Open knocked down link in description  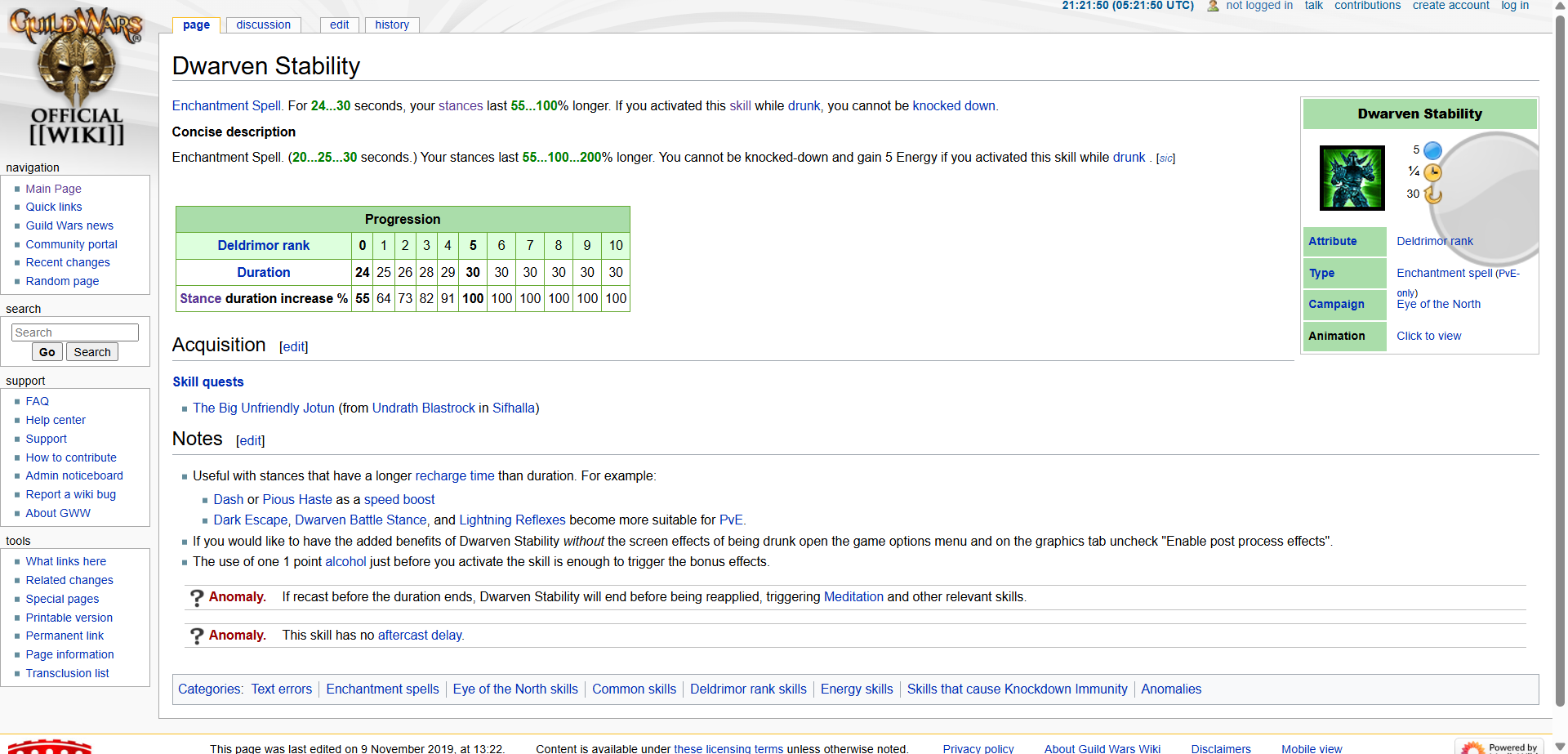[954, 105]
